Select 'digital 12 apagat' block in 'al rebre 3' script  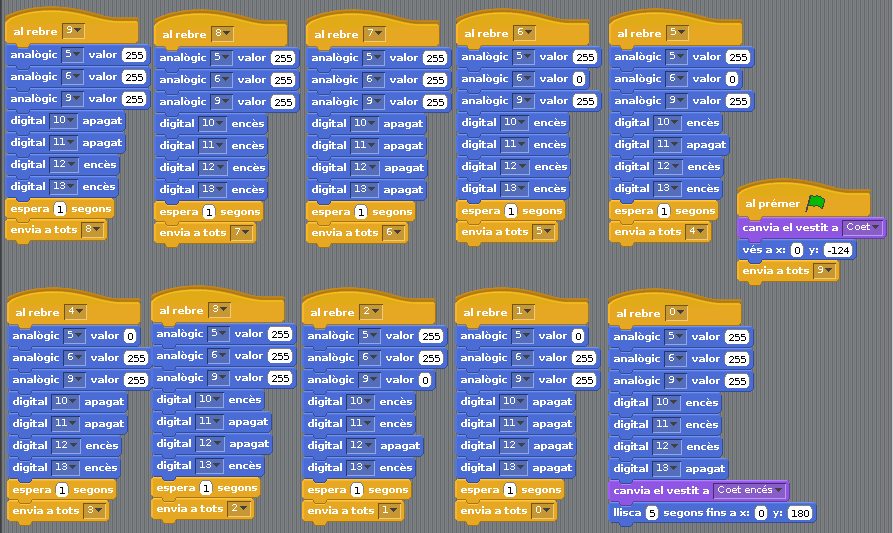click(212, 444)
